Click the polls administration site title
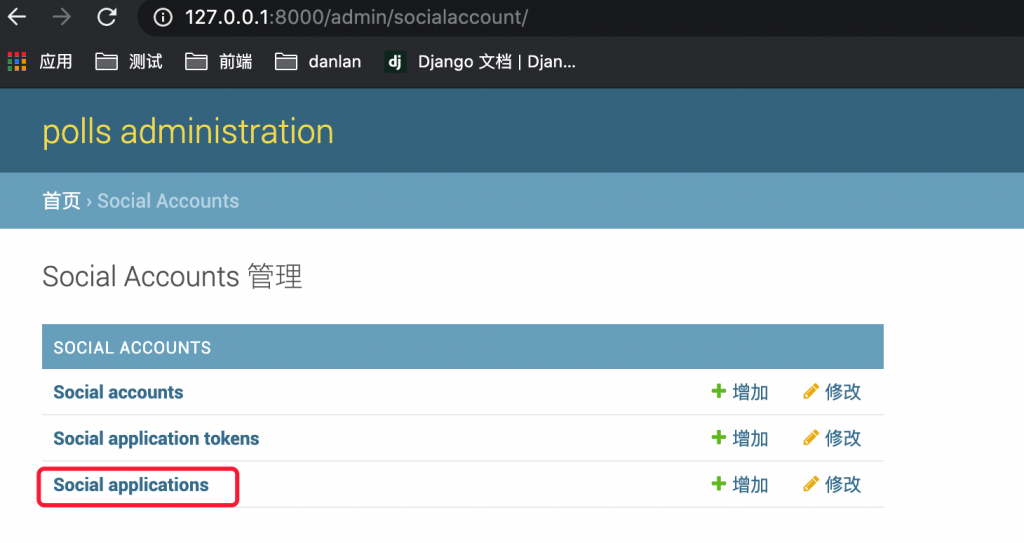The image size is (1024, 543). pos(188,132)
